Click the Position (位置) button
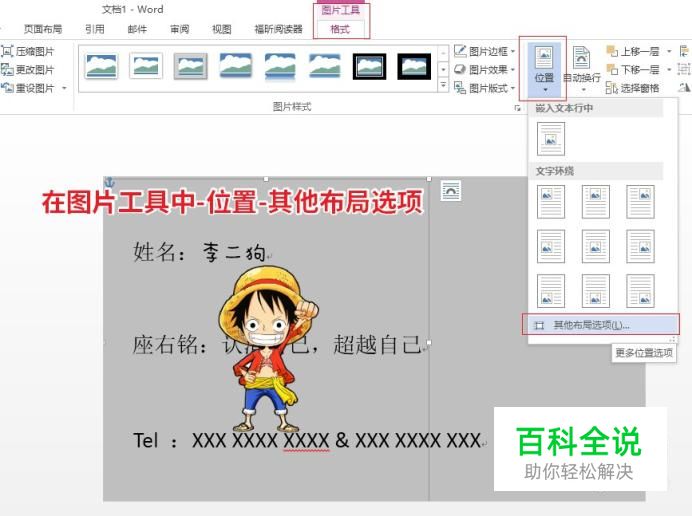This screenshot has width=692, height=516. [544, 69]
